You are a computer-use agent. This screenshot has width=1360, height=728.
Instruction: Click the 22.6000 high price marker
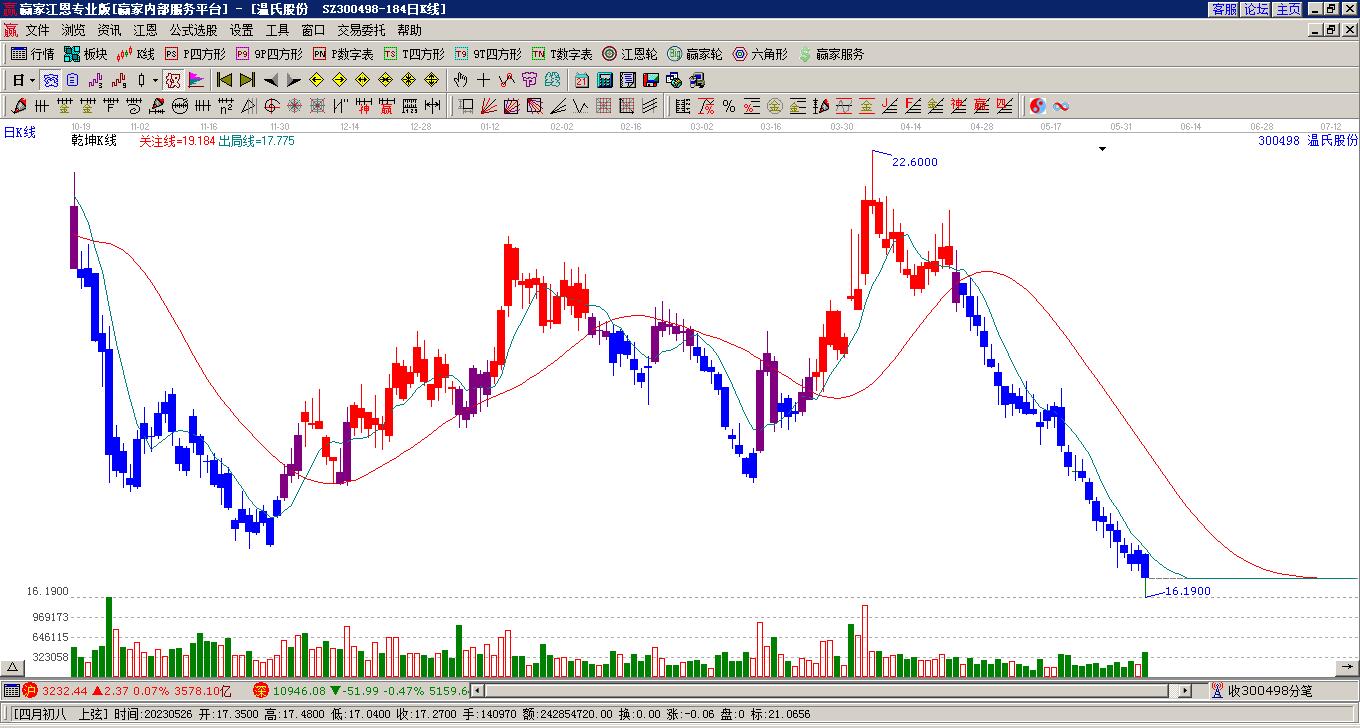pyautogui.click(x=915, y=162)
